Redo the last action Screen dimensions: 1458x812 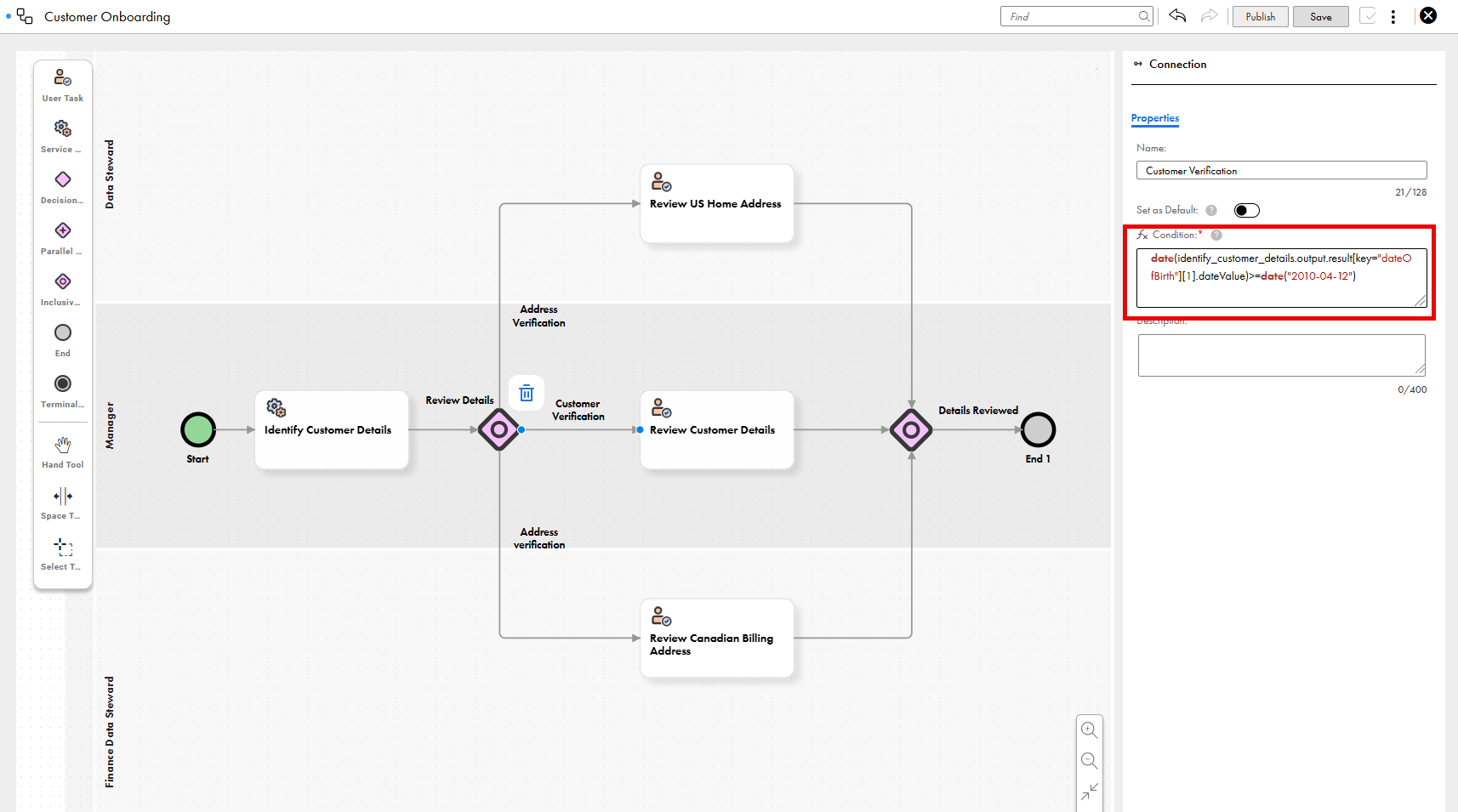tap(1209, 15)
